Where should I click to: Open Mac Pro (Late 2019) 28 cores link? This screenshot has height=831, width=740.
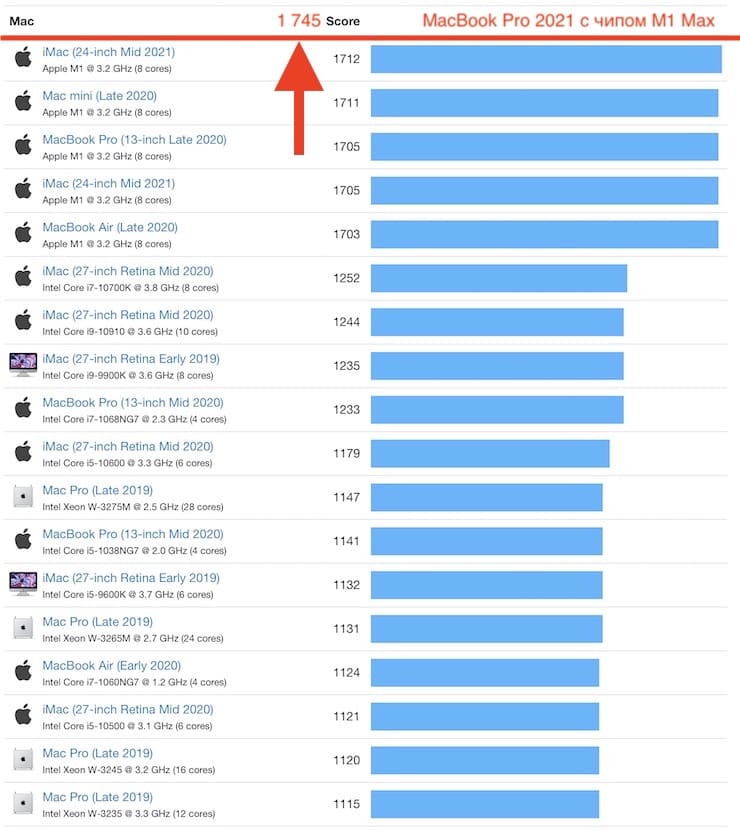(98, 490)
